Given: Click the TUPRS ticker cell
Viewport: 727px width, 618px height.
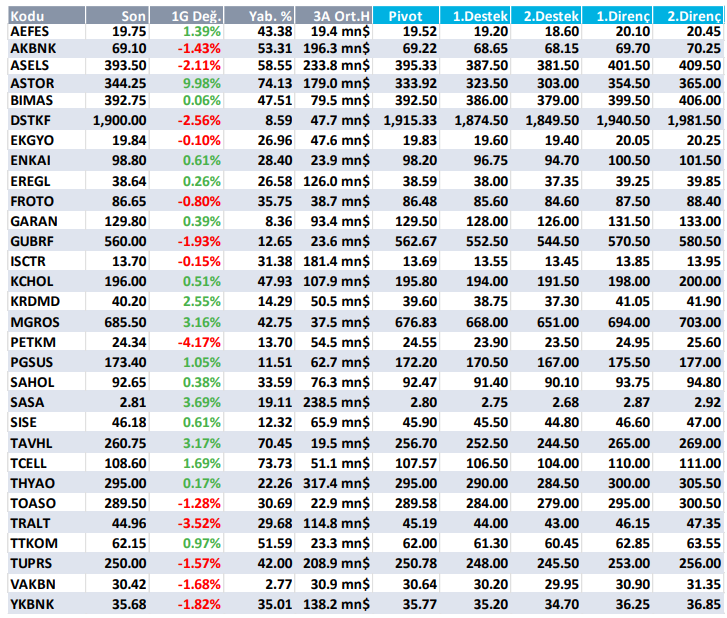Looking at the screenshot, I should click(31, 563).
